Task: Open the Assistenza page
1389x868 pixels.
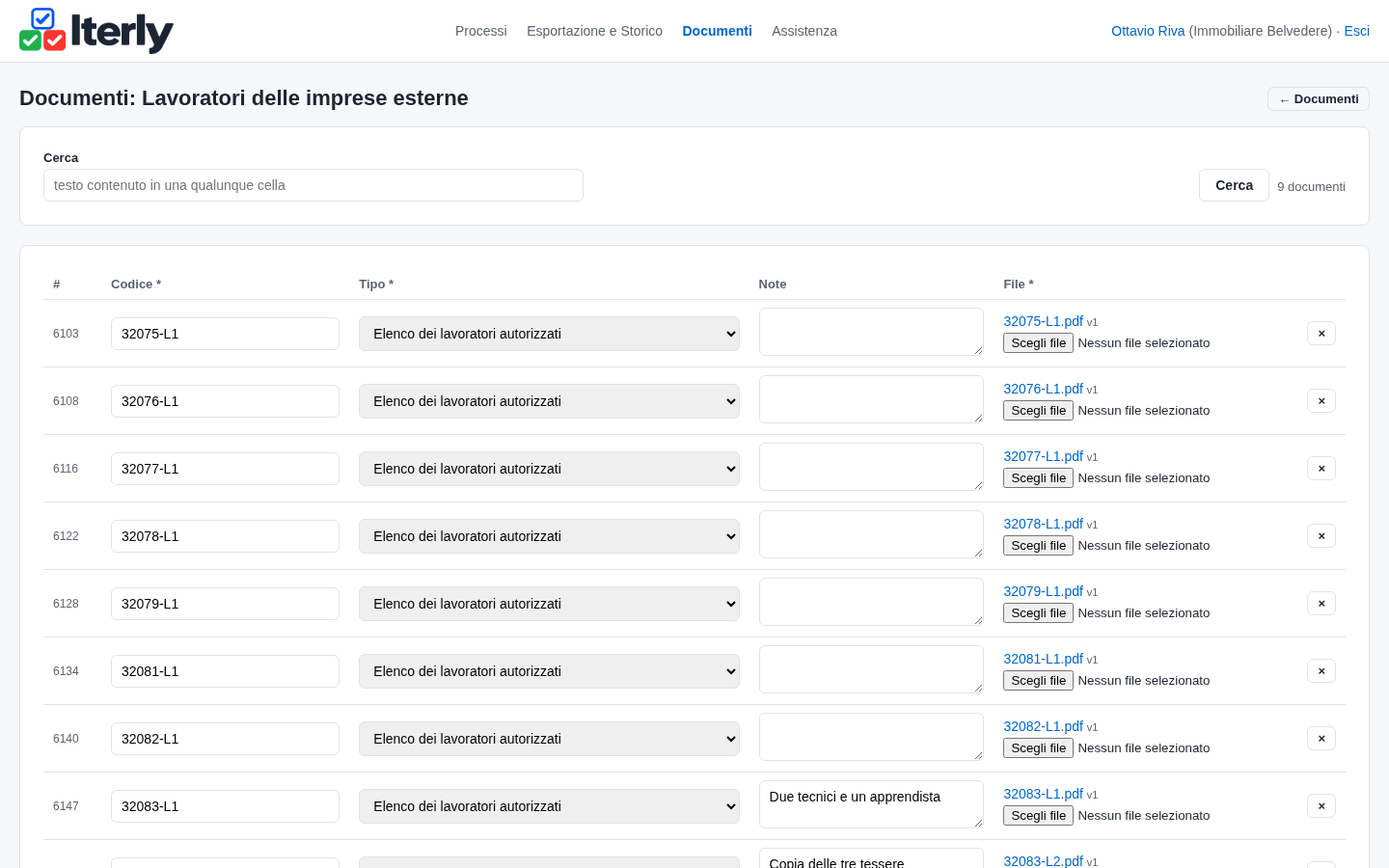Action: 804,31
